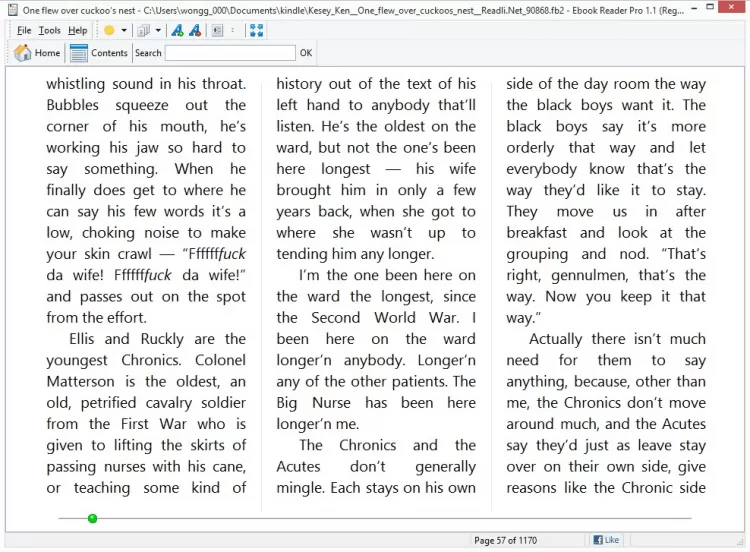The width and height of the screenshot is (750, 552).
Task: Click the yellow day/night mode icon
Action: coord(109,30)
